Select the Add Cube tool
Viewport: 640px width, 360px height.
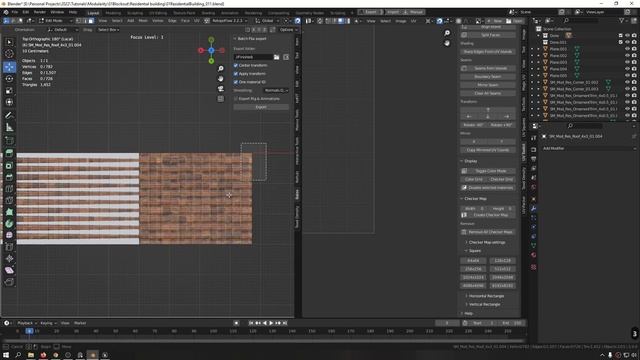9,141
